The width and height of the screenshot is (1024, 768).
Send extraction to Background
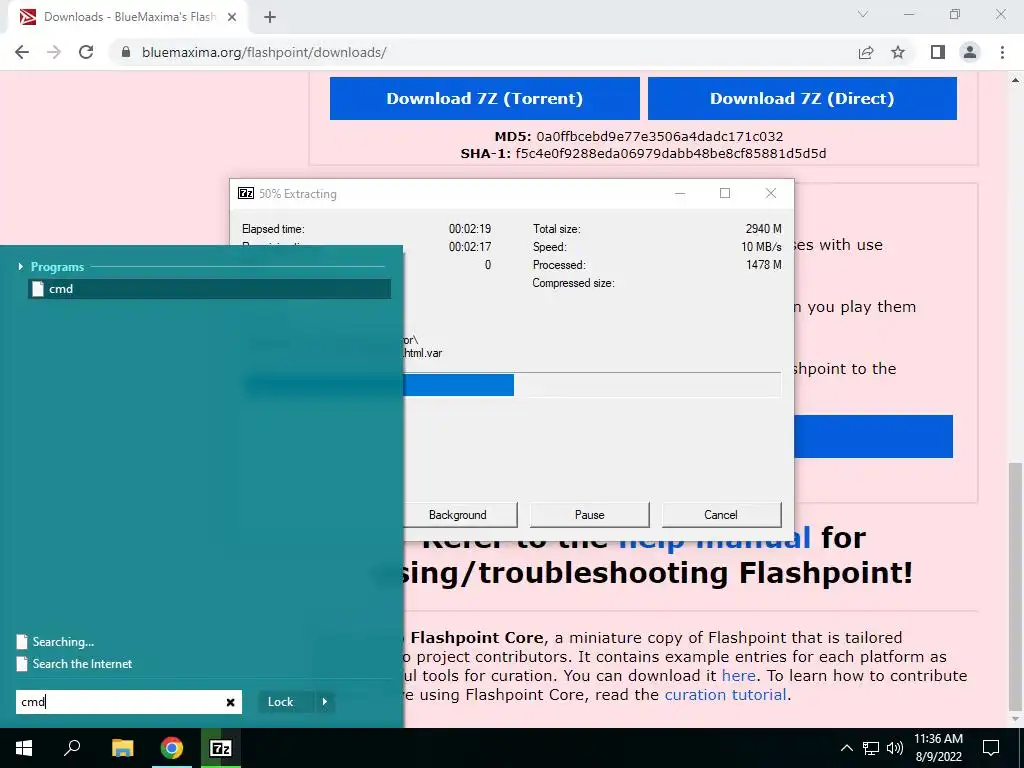click(x=460, y=515)
